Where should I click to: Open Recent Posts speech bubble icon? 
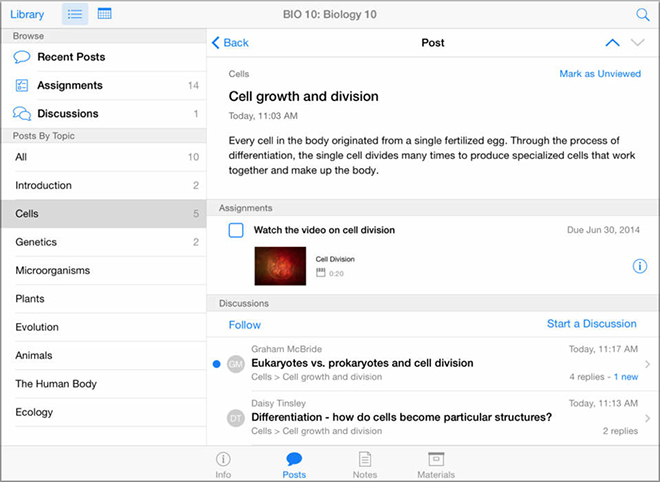click(22, 57)
